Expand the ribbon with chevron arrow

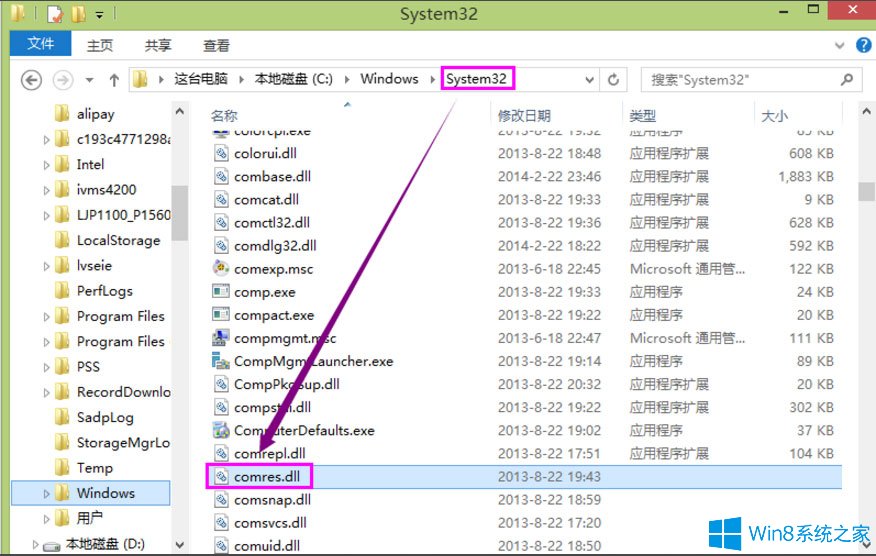839,45
